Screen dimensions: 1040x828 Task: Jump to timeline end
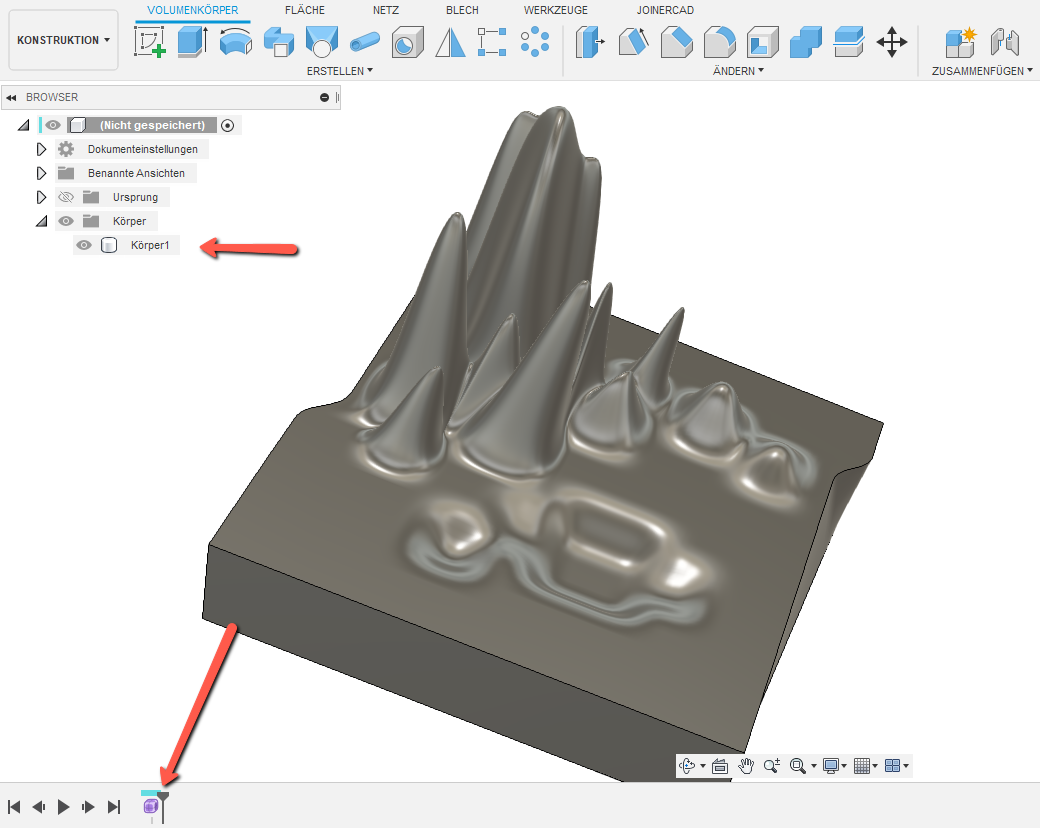click(x=114, y=807)
